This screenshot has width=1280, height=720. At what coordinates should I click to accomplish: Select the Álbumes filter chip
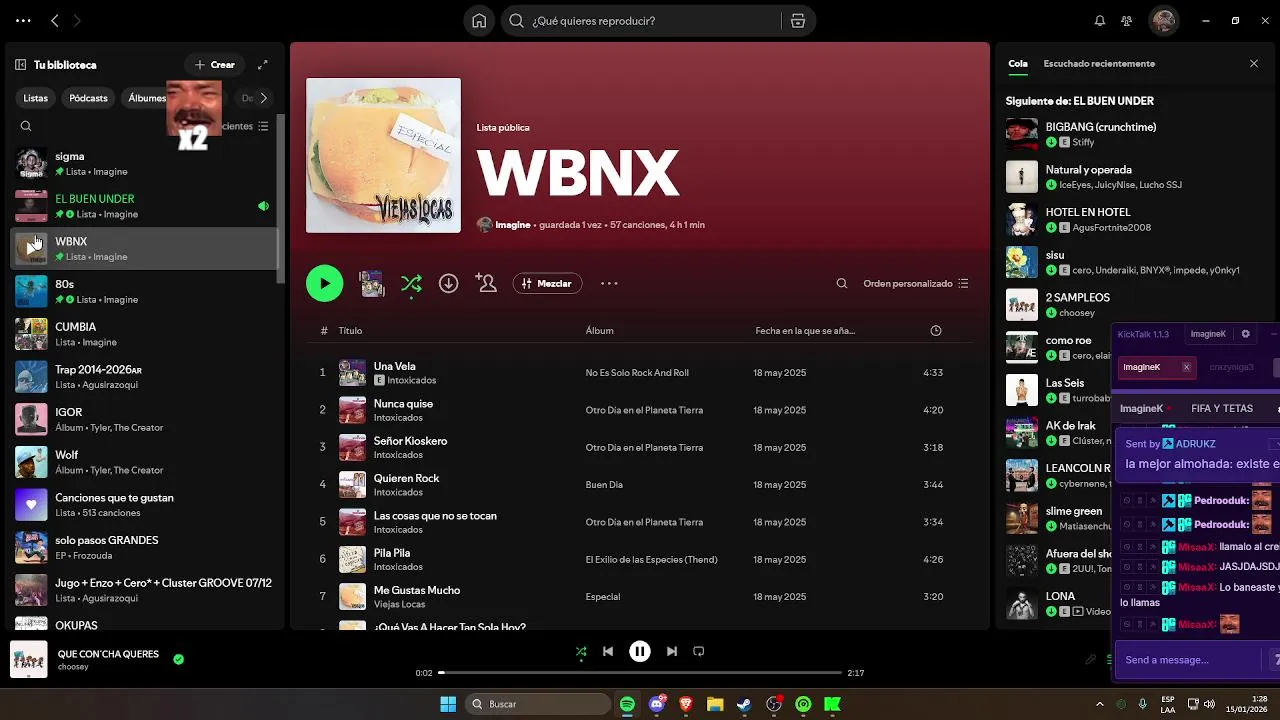(147, 98)
